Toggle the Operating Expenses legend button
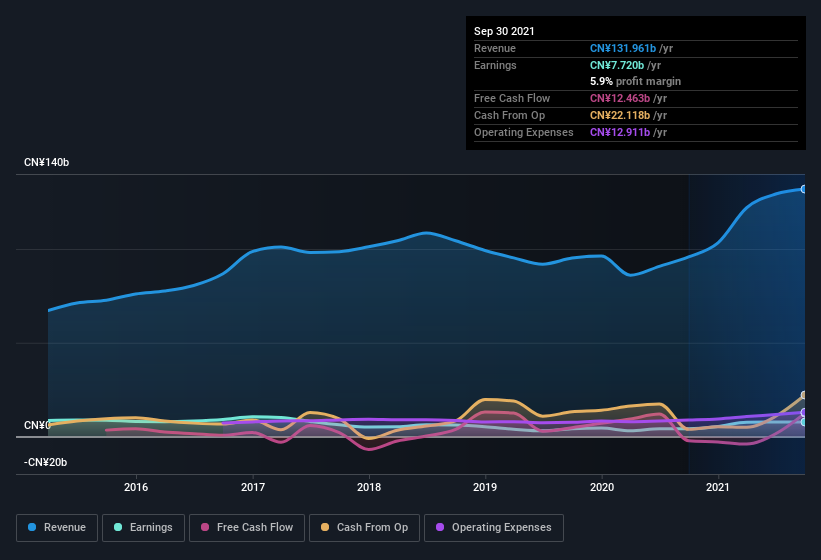 (494, 528)
